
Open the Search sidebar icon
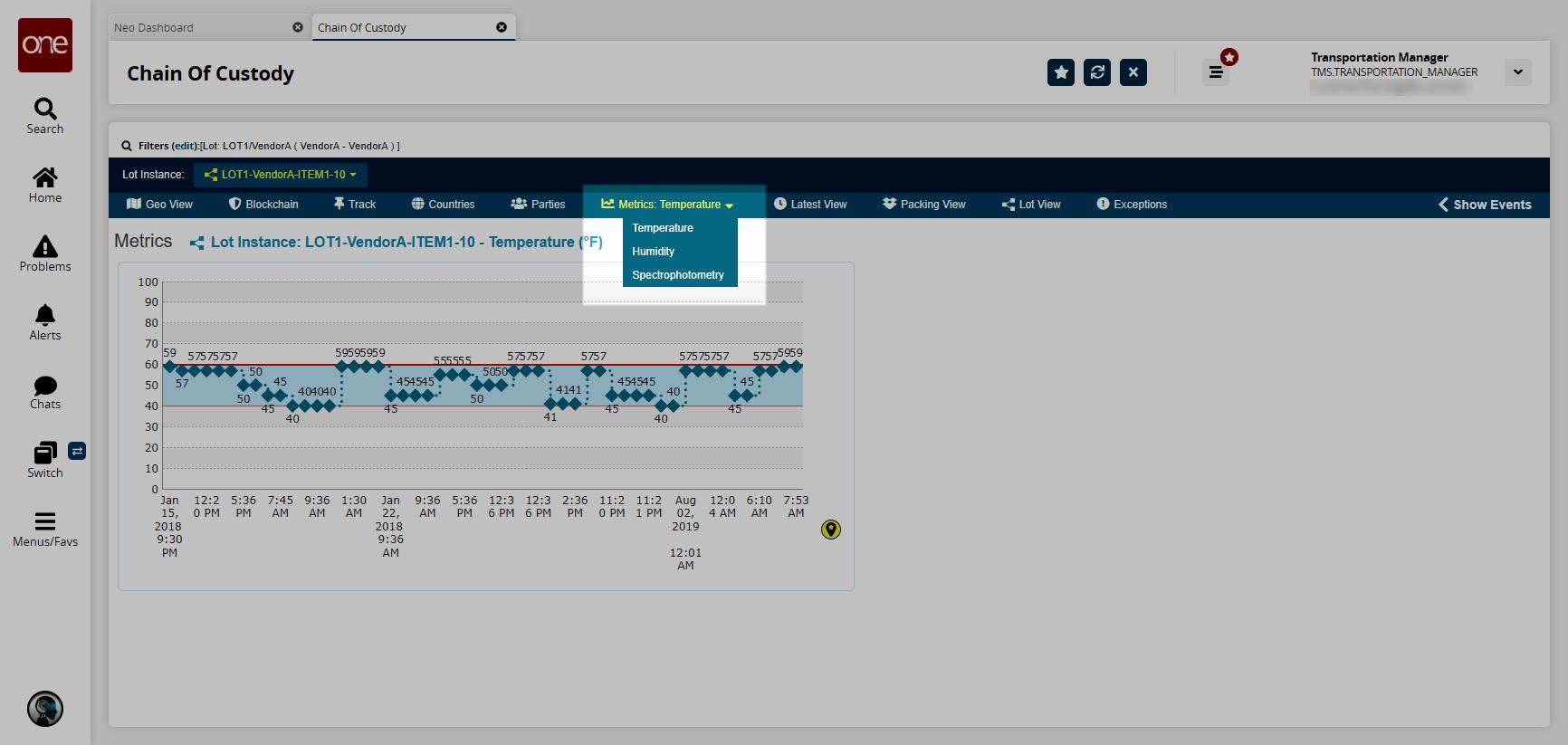[x=45, y=110]
